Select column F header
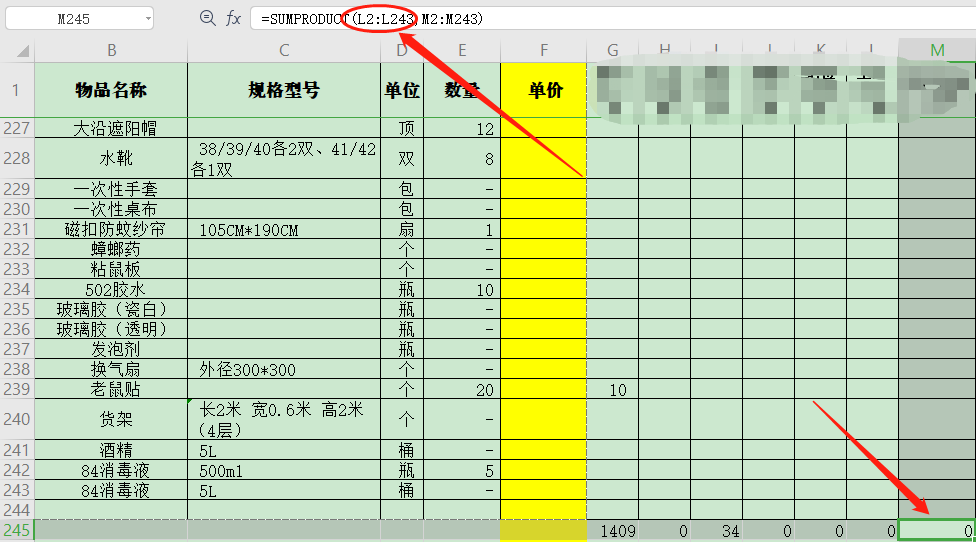Image resolution: width=976 pixels, height=542 pixels. click(543, 50)
